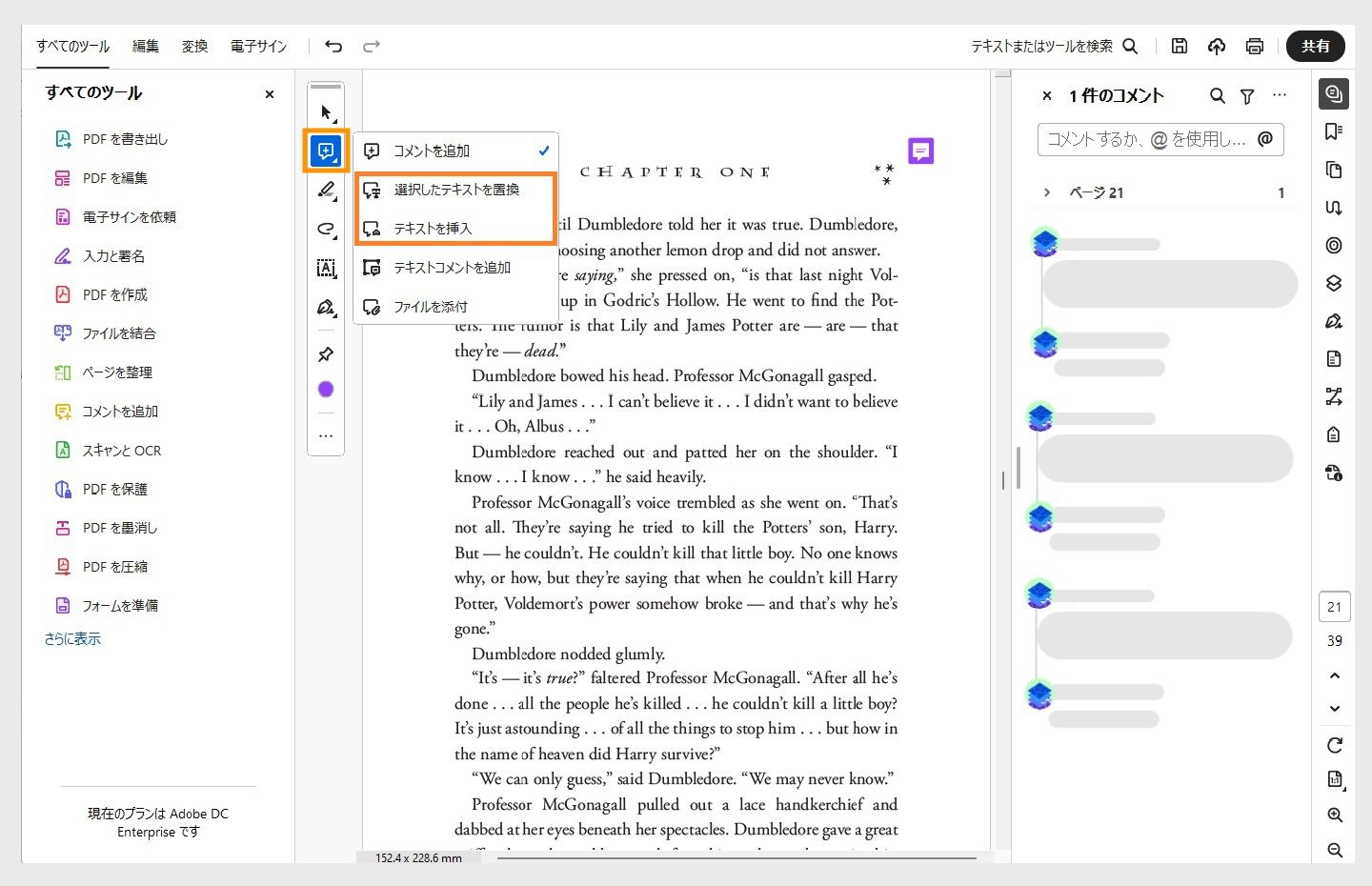Image resolution: width=1372 pixels, height=886 pixels.
Task: Click the @ mention icon
Action: click(1265, 139)
